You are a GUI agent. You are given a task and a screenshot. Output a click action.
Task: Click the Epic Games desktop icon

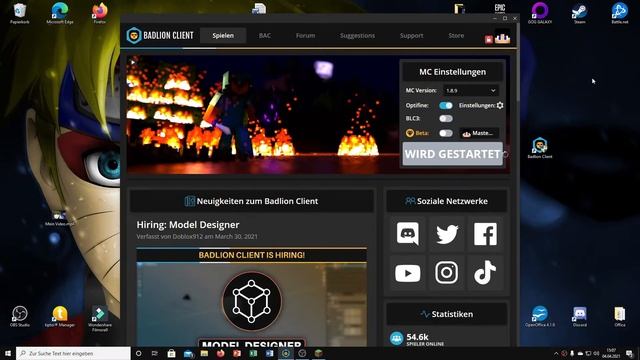click(x=500, y=8)
